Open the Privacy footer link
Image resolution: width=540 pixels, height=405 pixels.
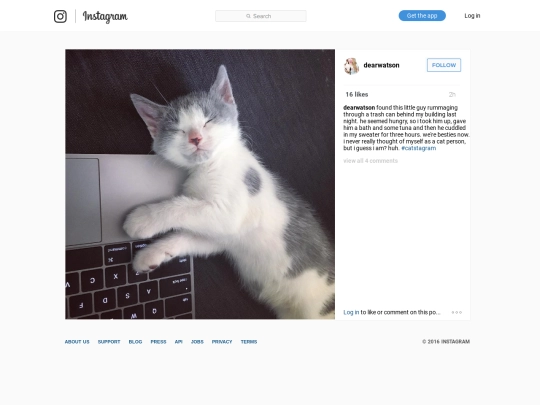tap(222, 342)
